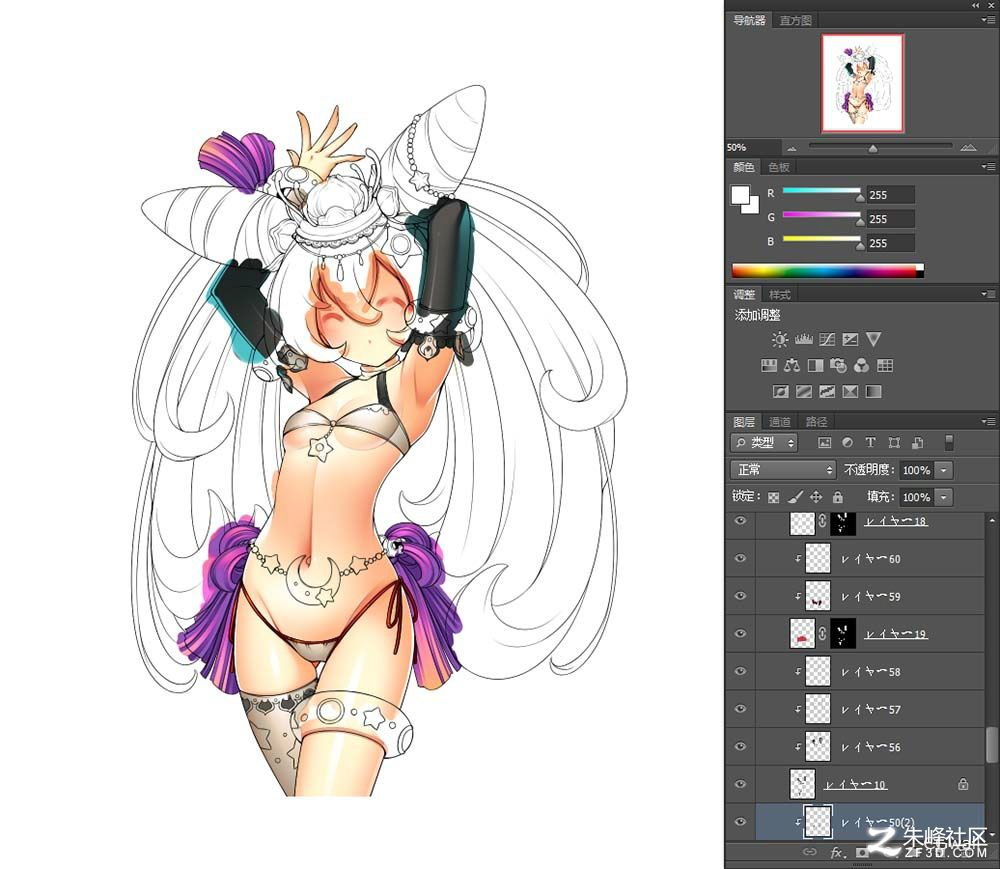Switch to the 通道 channels tab
This screenshot has height=869, width=1000.
(x=779, y=421)
